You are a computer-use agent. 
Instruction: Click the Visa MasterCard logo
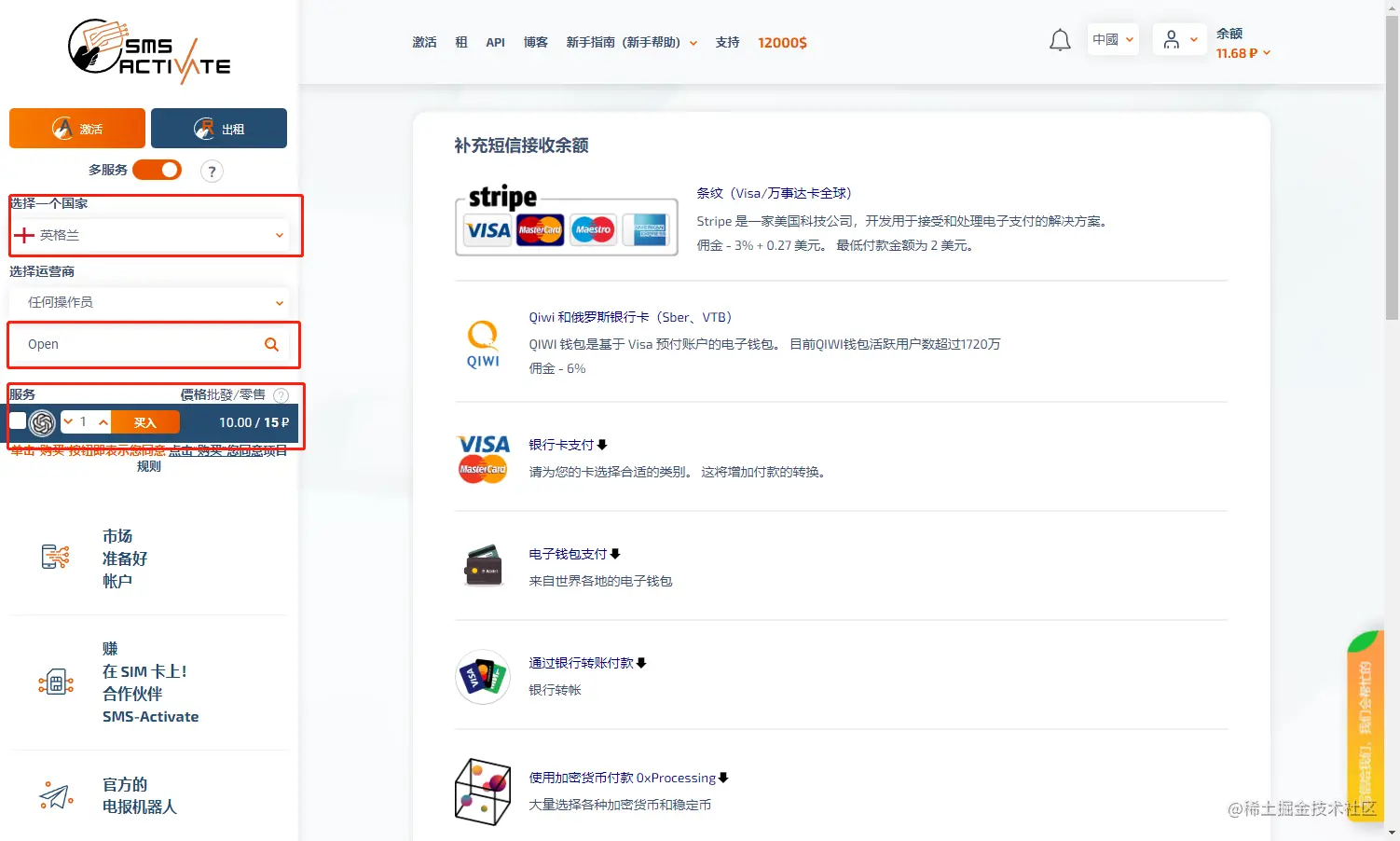point(483,458)
